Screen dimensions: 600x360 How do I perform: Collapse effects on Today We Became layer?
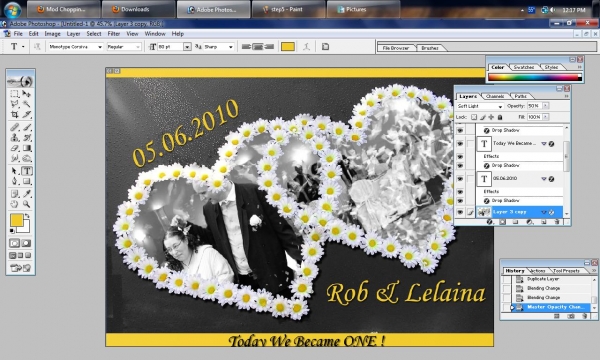point(544,144)
